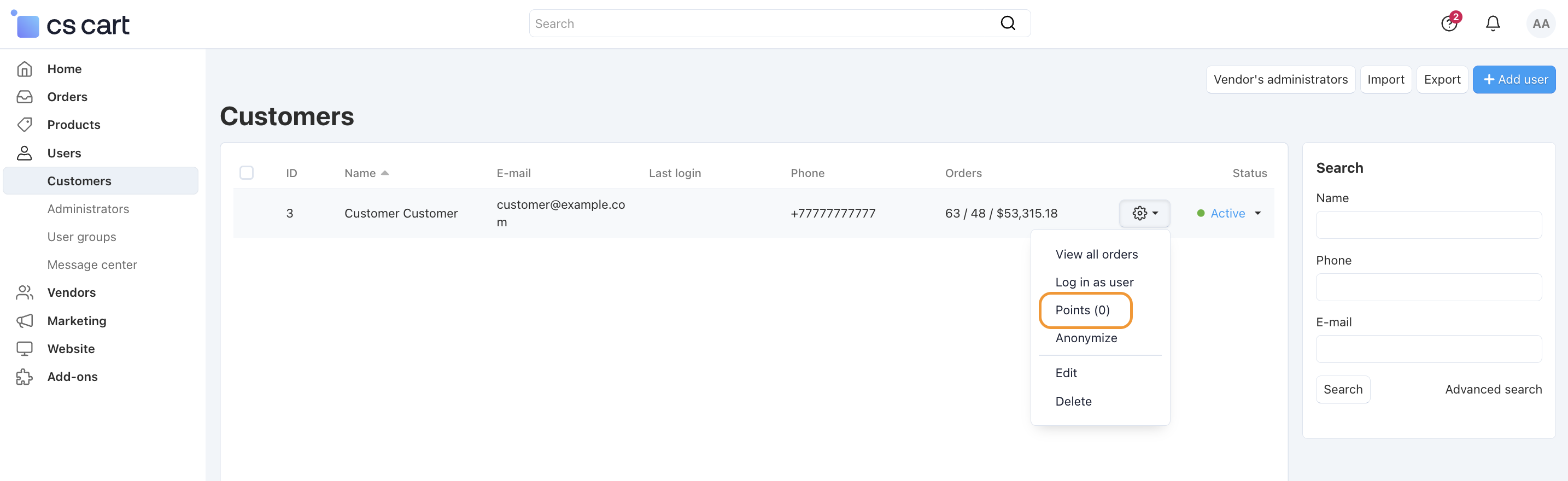Click the Marketing megaphone icon in sidebar
Screen dimensions: 1568x481
coord(25,321)
